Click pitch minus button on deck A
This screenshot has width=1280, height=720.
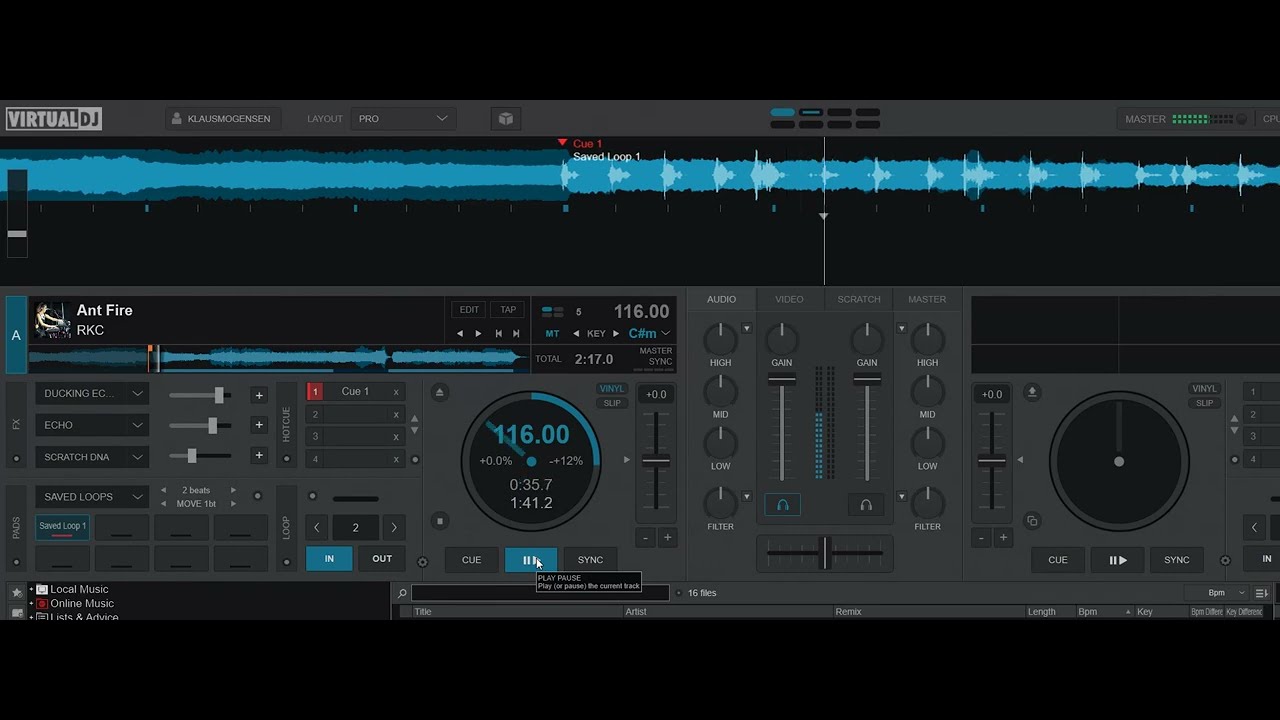click(x=646, y=538)
